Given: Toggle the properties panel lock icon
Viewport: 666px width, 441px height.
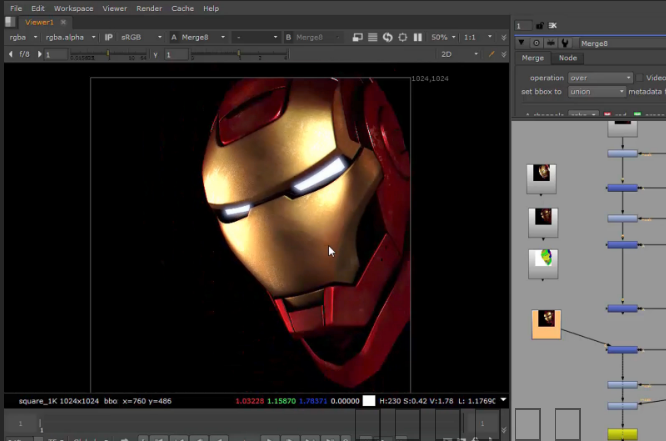Looking at the screenshot, I should coord(539,25).
